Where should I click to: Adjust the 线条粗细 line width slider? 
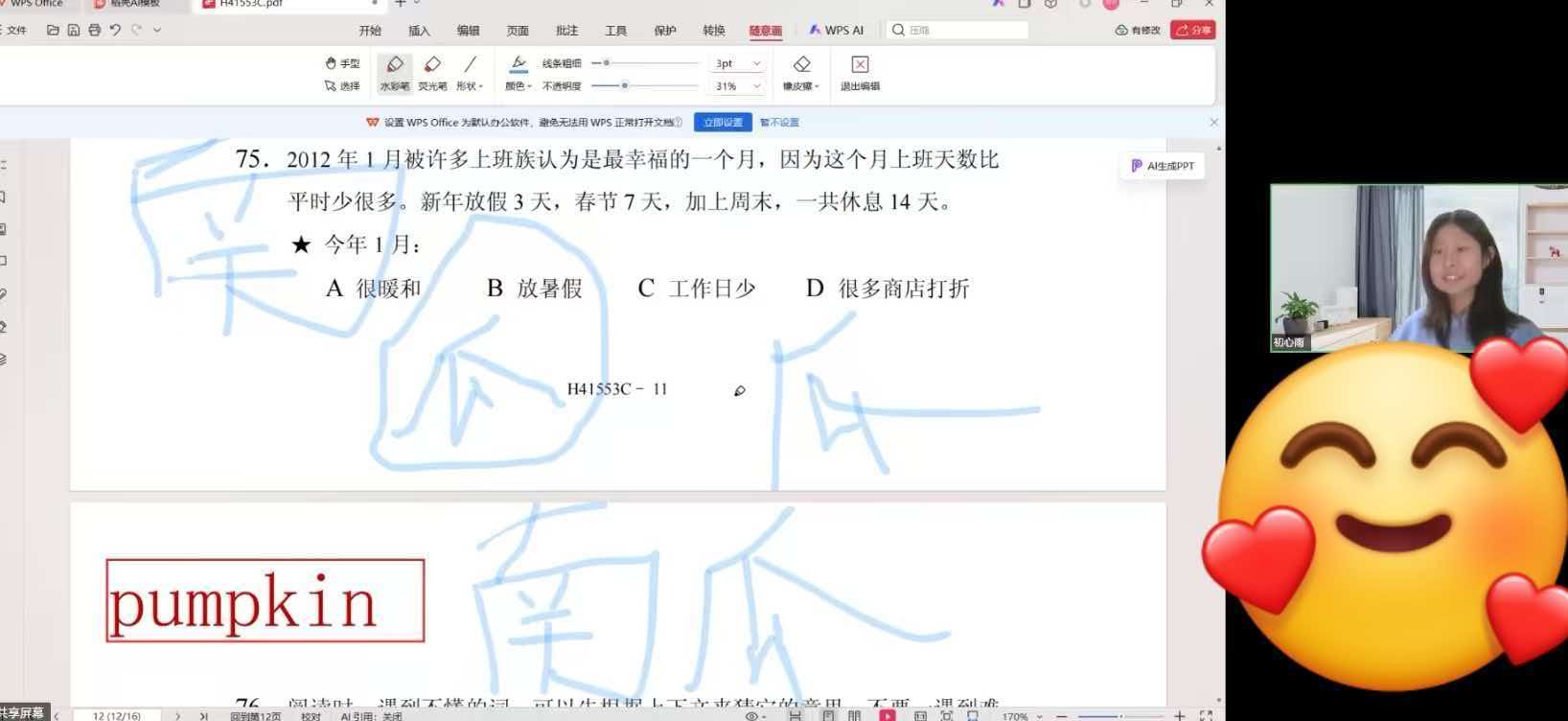tap(645, 63)
